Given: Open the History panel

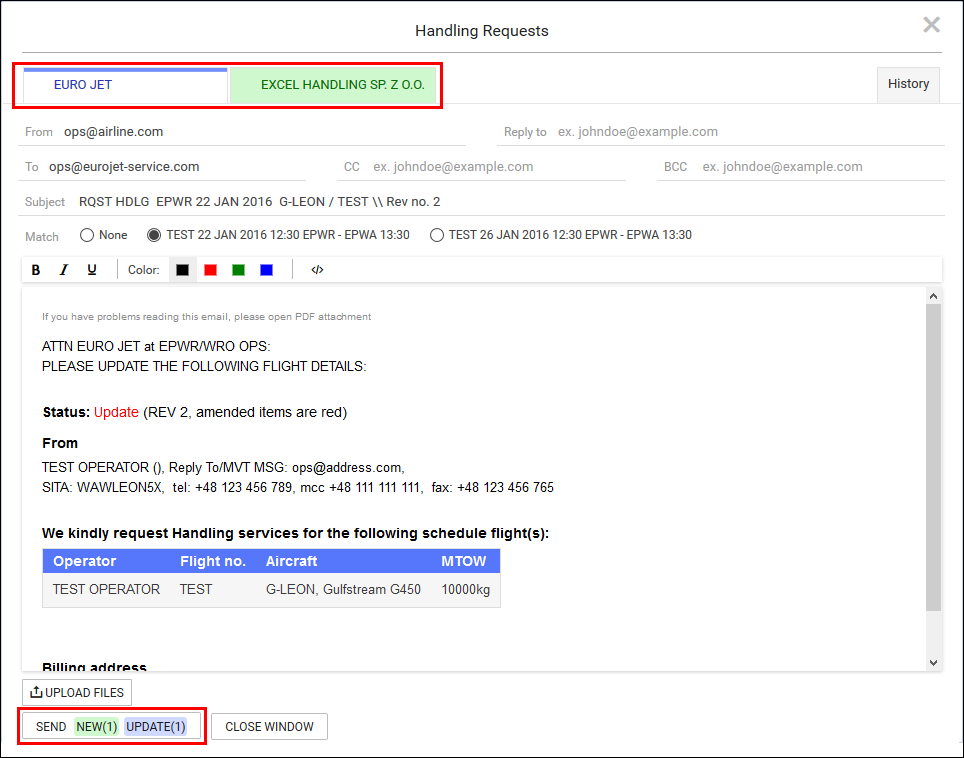Looking at the screenshot, I should pos(908,84).
